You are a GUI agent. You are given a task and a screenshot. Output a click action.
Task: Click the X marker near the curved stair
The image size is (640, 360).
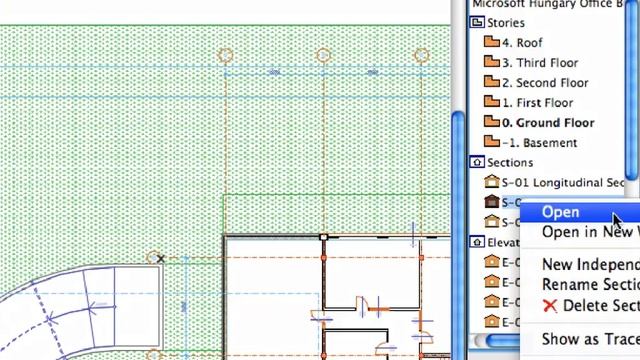point(160,259)
